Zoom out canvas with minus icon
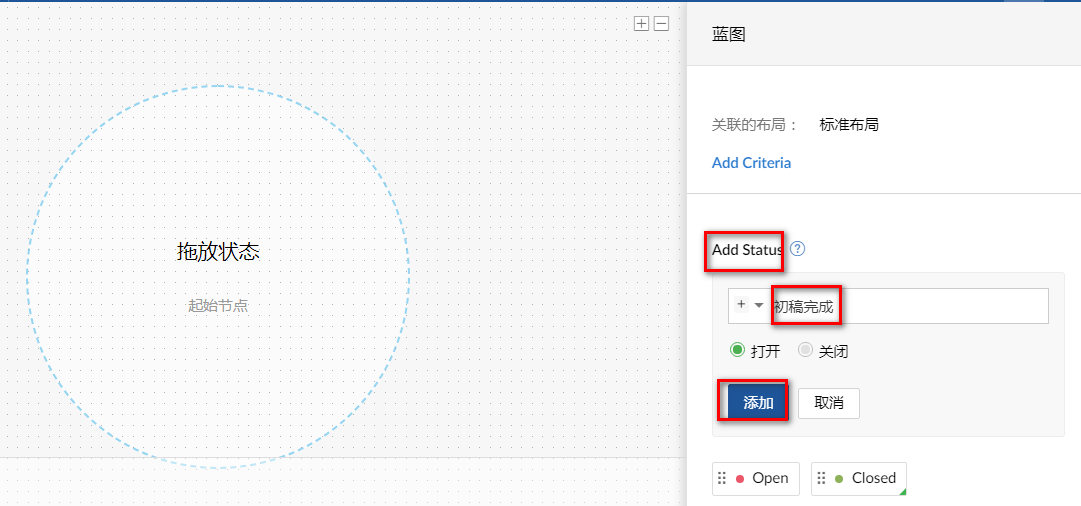The height and width of the screenshot is (506, 1081). 661,24
